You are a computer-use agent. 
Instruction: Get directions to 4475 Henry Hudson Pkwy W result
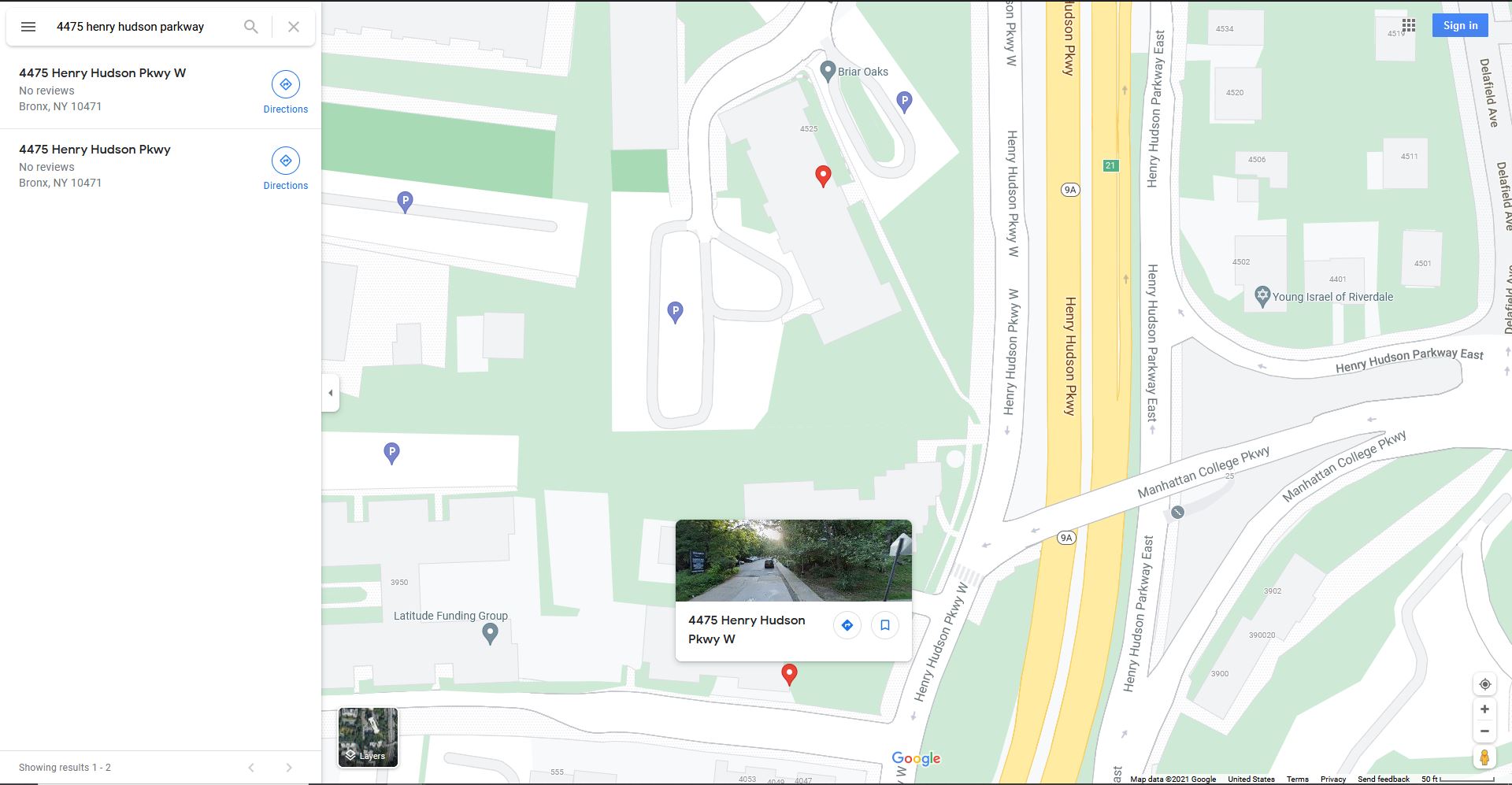286,92
